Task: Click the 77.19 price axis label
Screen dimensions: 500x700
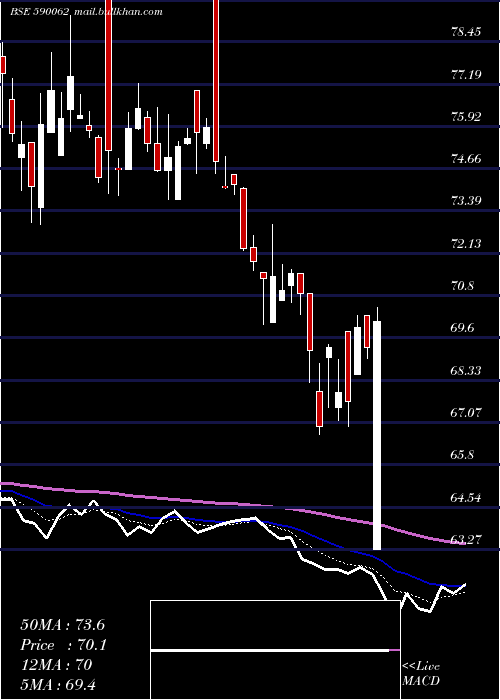Action: point(466,74)
